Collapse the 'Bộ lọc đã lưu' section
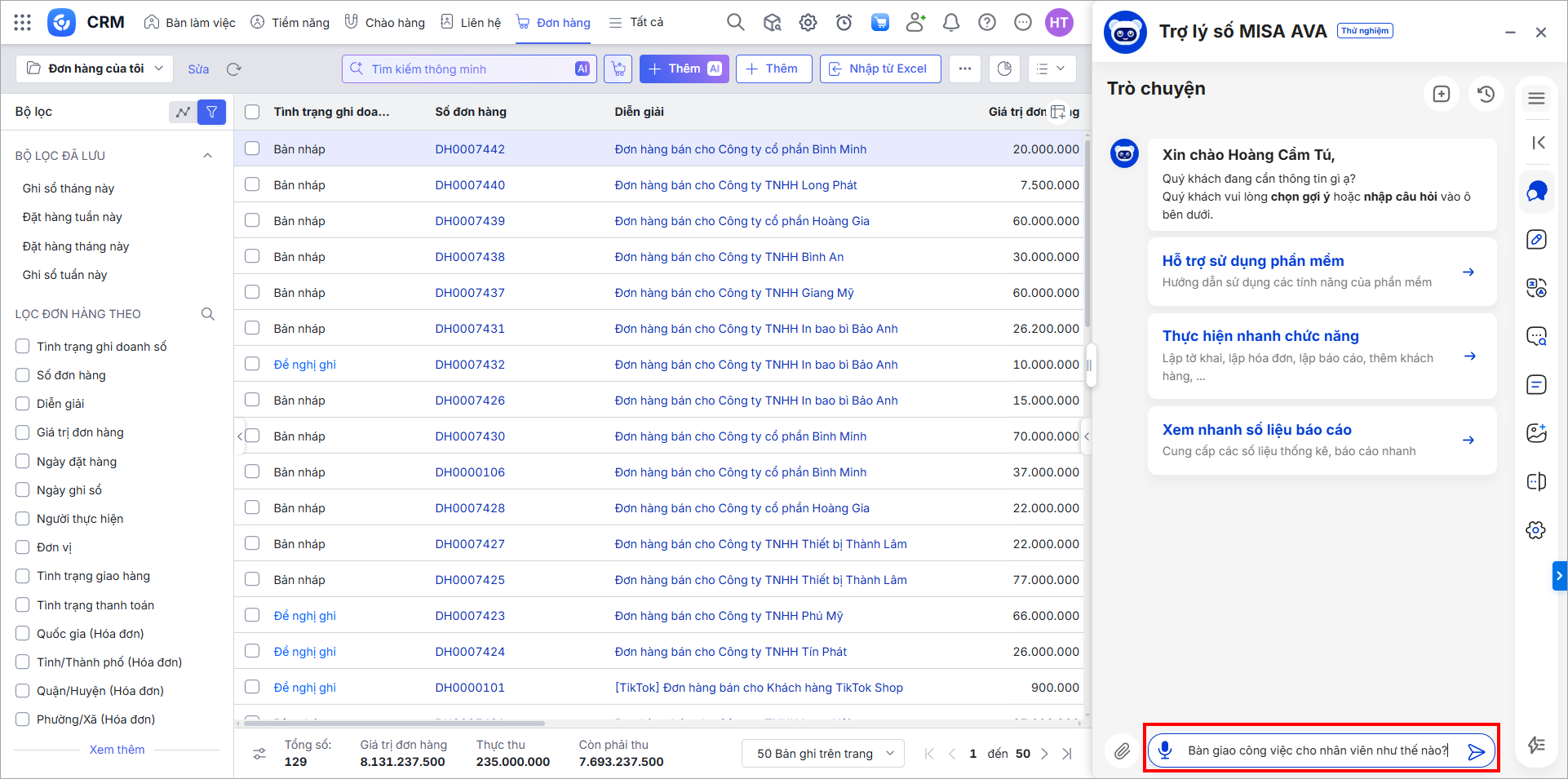This screenshot has height=779, width=1568. 207,156
